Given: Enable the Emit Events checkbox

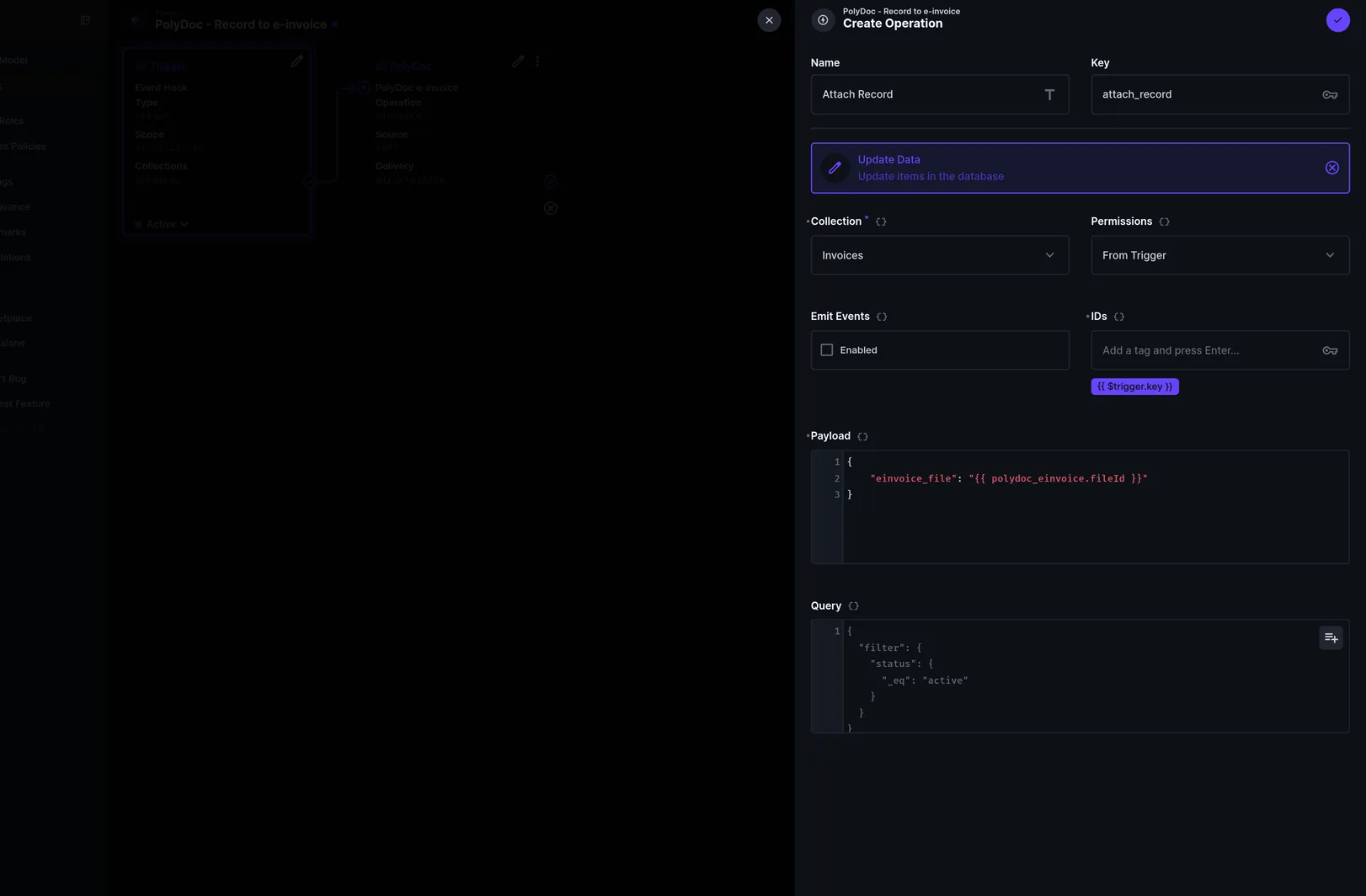Looking at the screenshot, I should click(x=827, y=350).
